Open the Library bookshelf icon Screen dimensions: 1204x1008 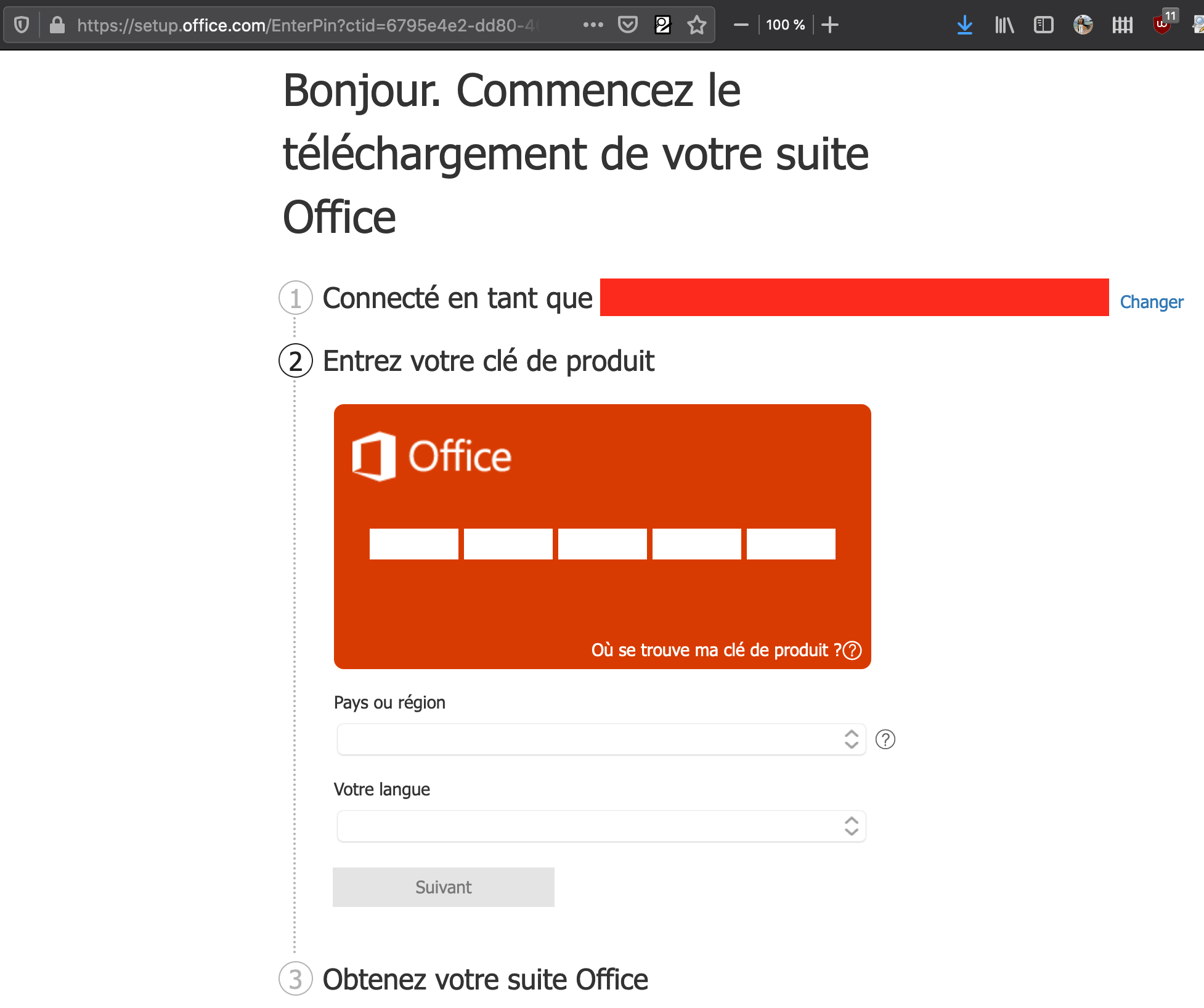tap(1004, 25)
